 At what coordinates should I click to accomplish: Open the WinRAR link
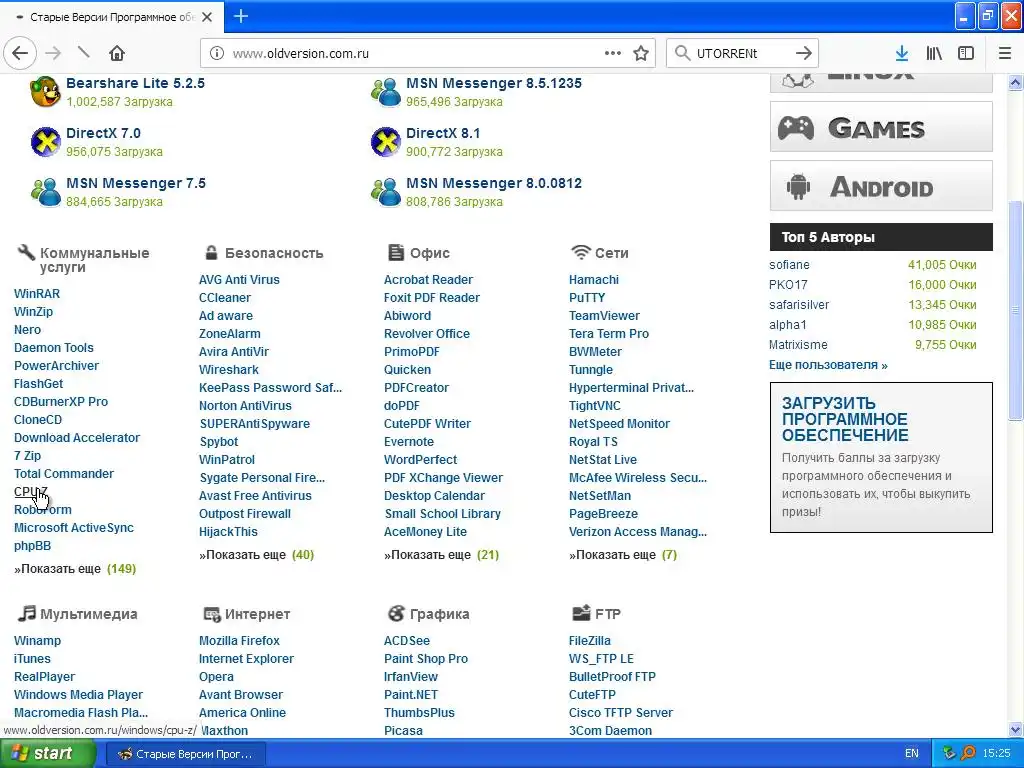point(37,294)
